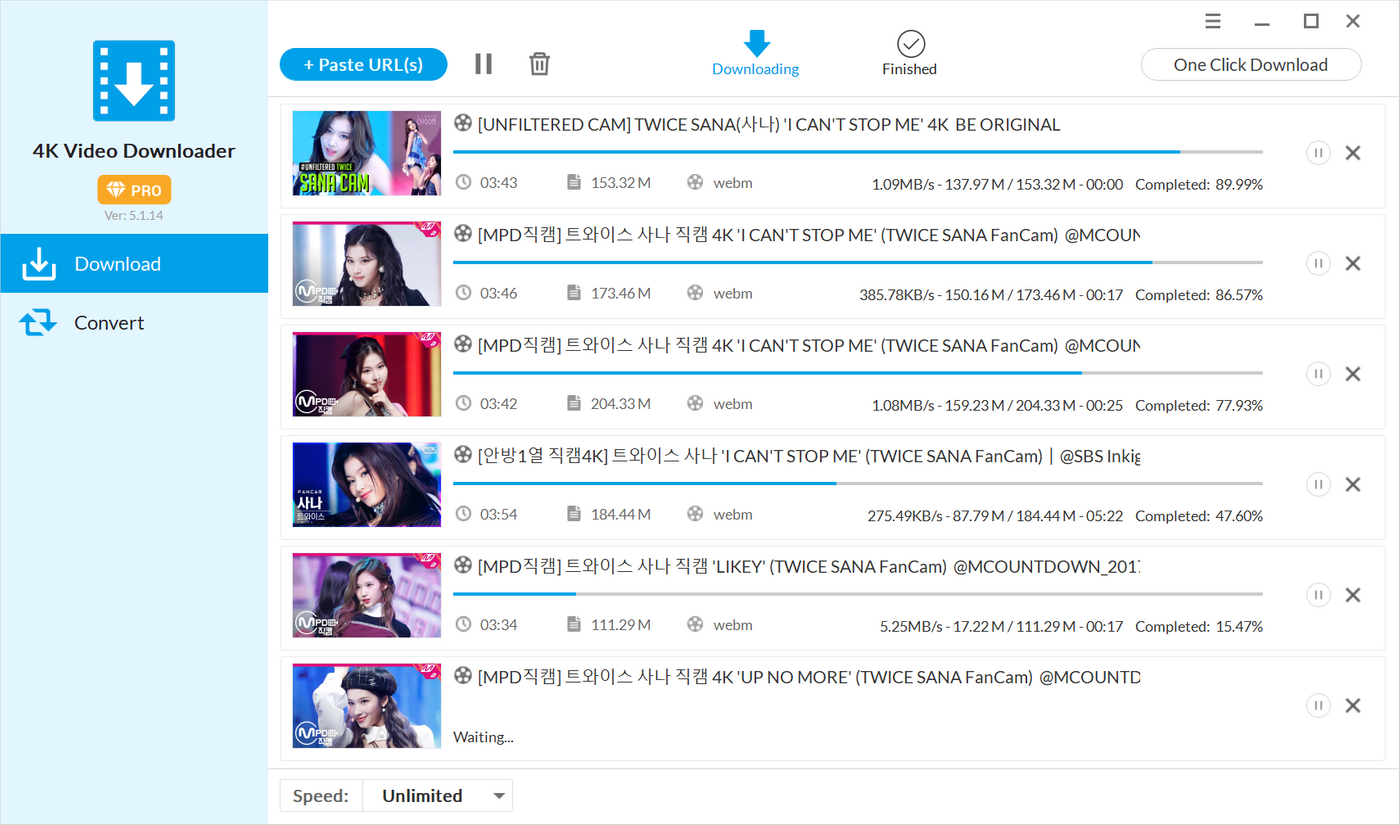This screenshot has width=1400, height=825.
Task: Click the "Ver: 5.1.14" version text
Action: click(x=134, y=215)
